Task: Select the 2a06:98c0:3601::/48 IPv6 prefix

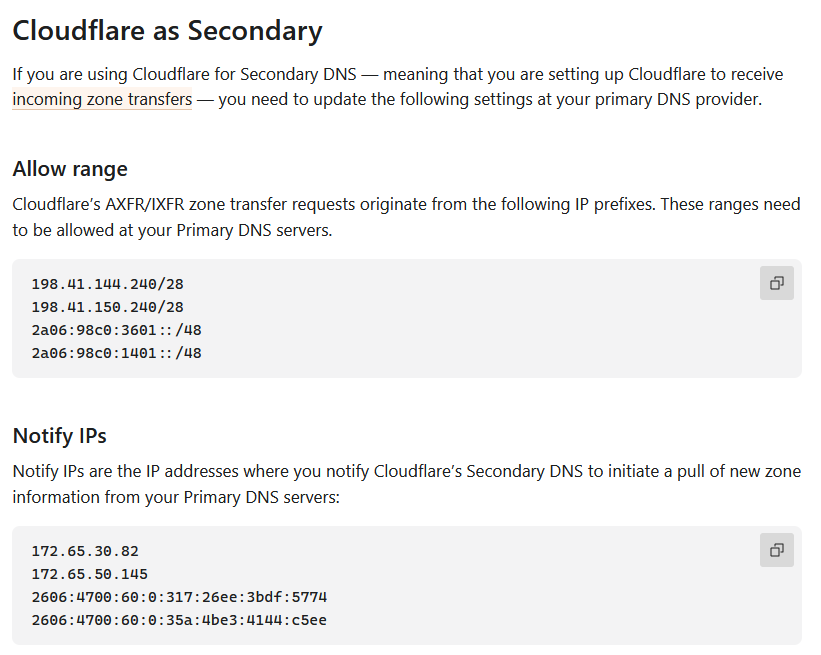Action: pos(116,330)
